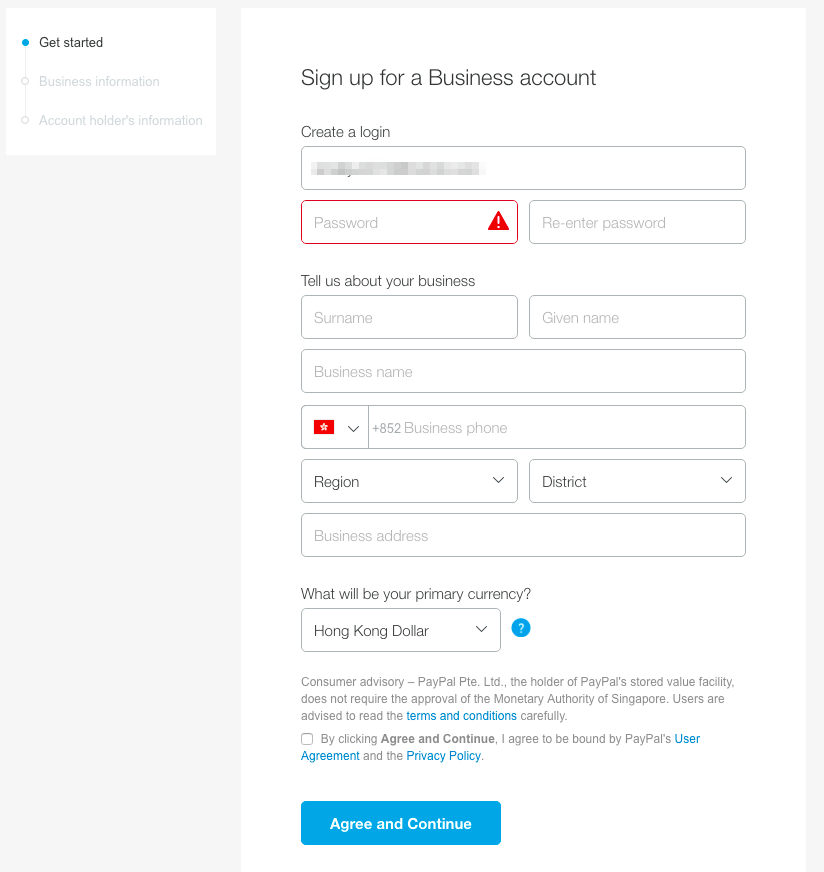Viewport: 824px width, 872px height.
Task: Open the terms and conditions link
Action: (461, 716)
